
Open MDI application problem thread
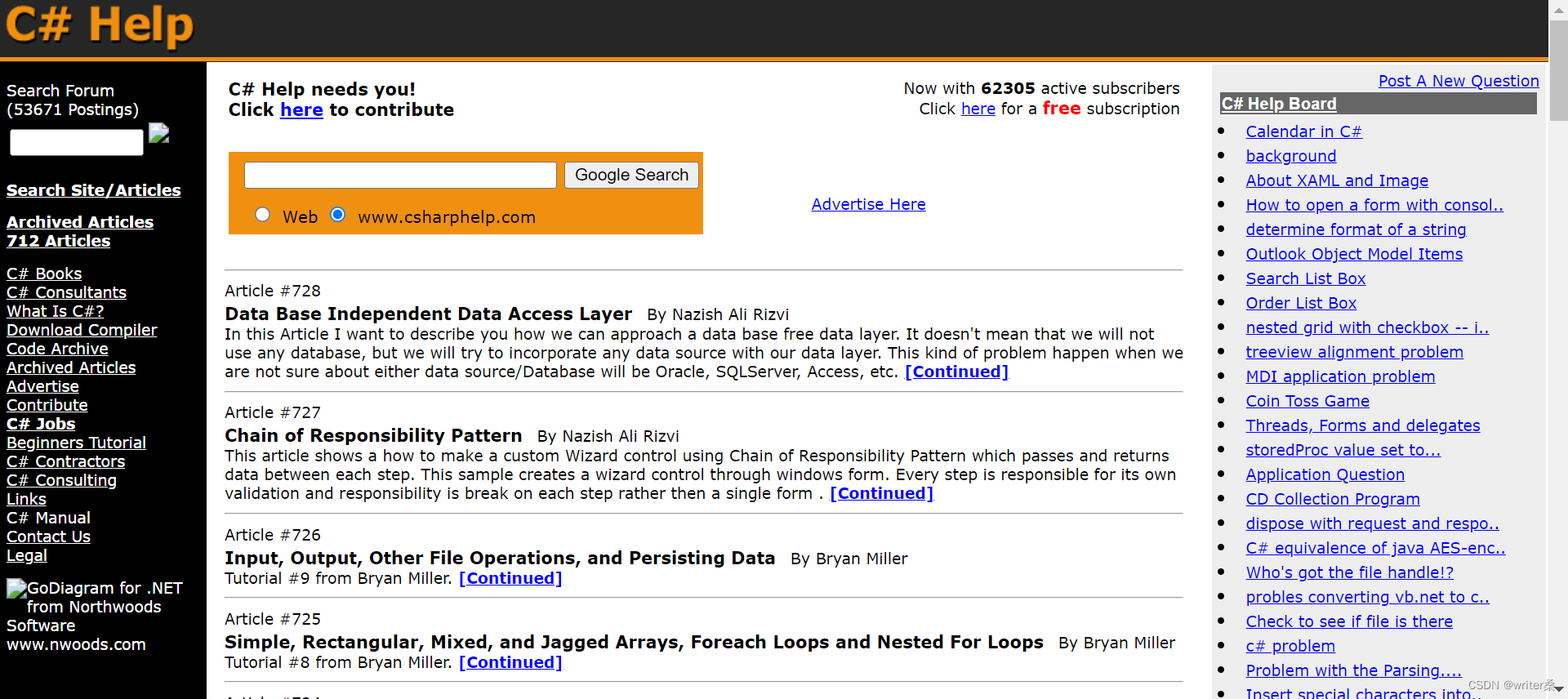click(1340, 376)
